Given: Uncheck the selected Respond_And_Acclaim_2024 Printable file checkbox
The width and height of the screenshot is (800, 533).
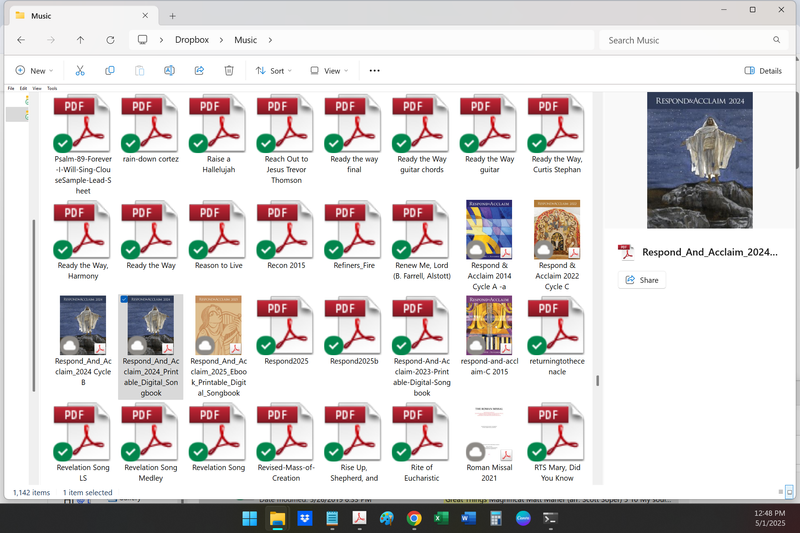Looking at the screenshot, I should tap(124, 299).
